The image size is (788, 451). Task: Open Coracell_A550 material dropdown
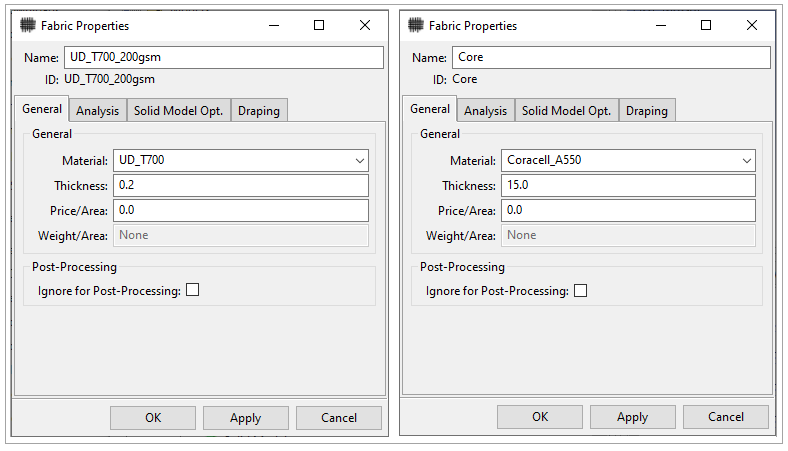(x=746, y=160)
